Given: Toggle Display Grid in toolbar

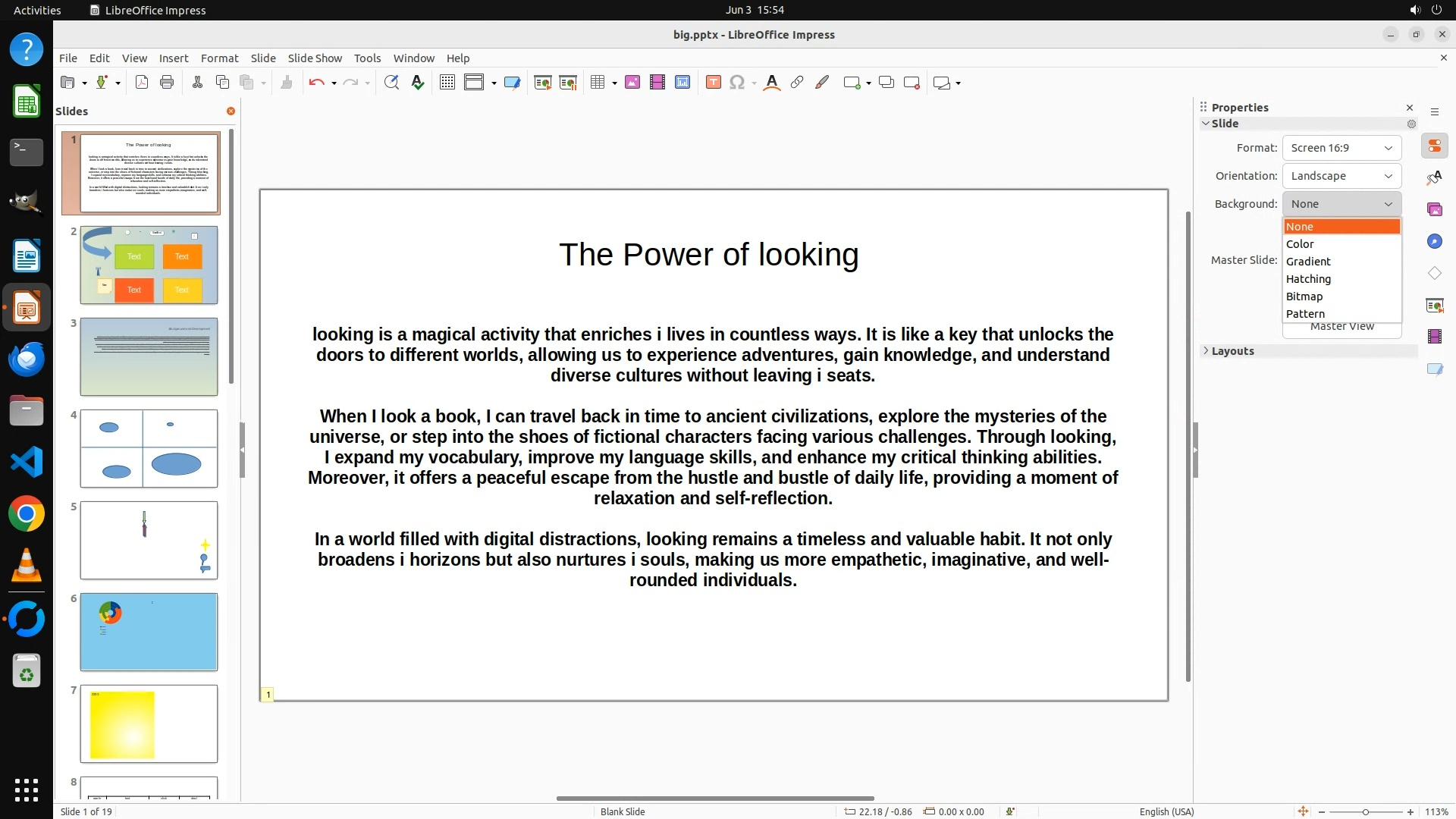Looking at the screenshot, I should [447, 83].
